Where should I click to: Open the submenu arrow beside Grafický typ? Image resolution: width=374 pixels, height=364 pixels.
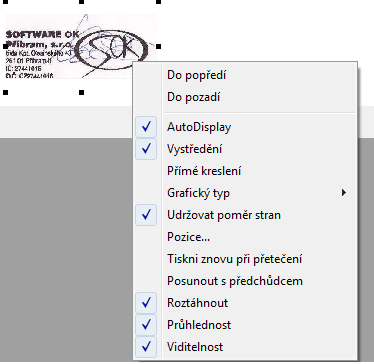344,193
